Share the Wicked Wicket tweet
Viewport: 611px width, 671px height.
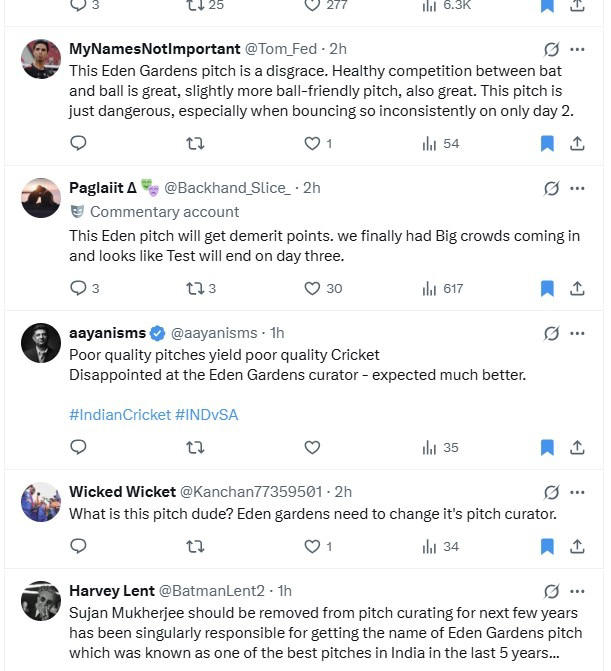pyautogui.click(x=577, y=546)
